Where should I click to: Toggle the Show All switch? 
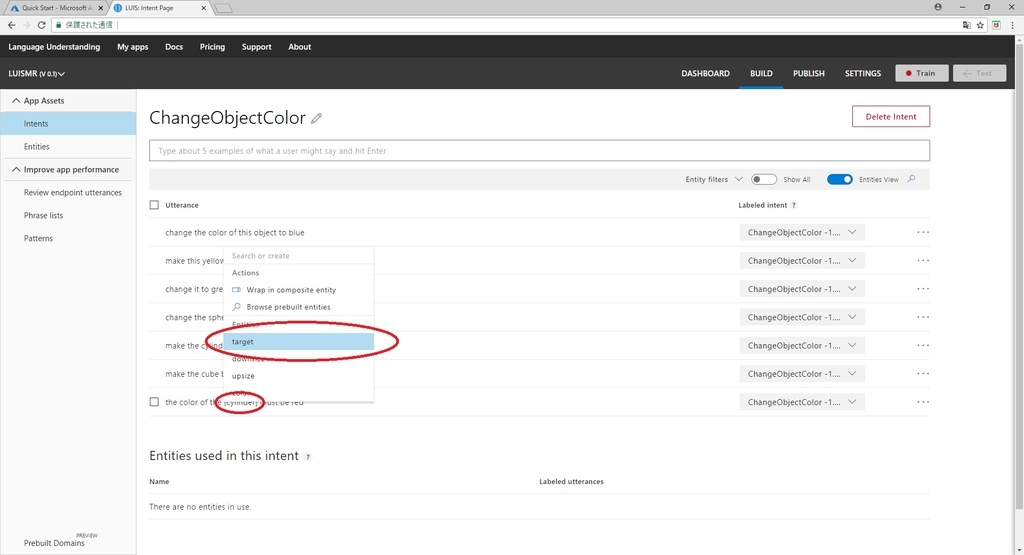pyautogui.click(x=763, y=180)
